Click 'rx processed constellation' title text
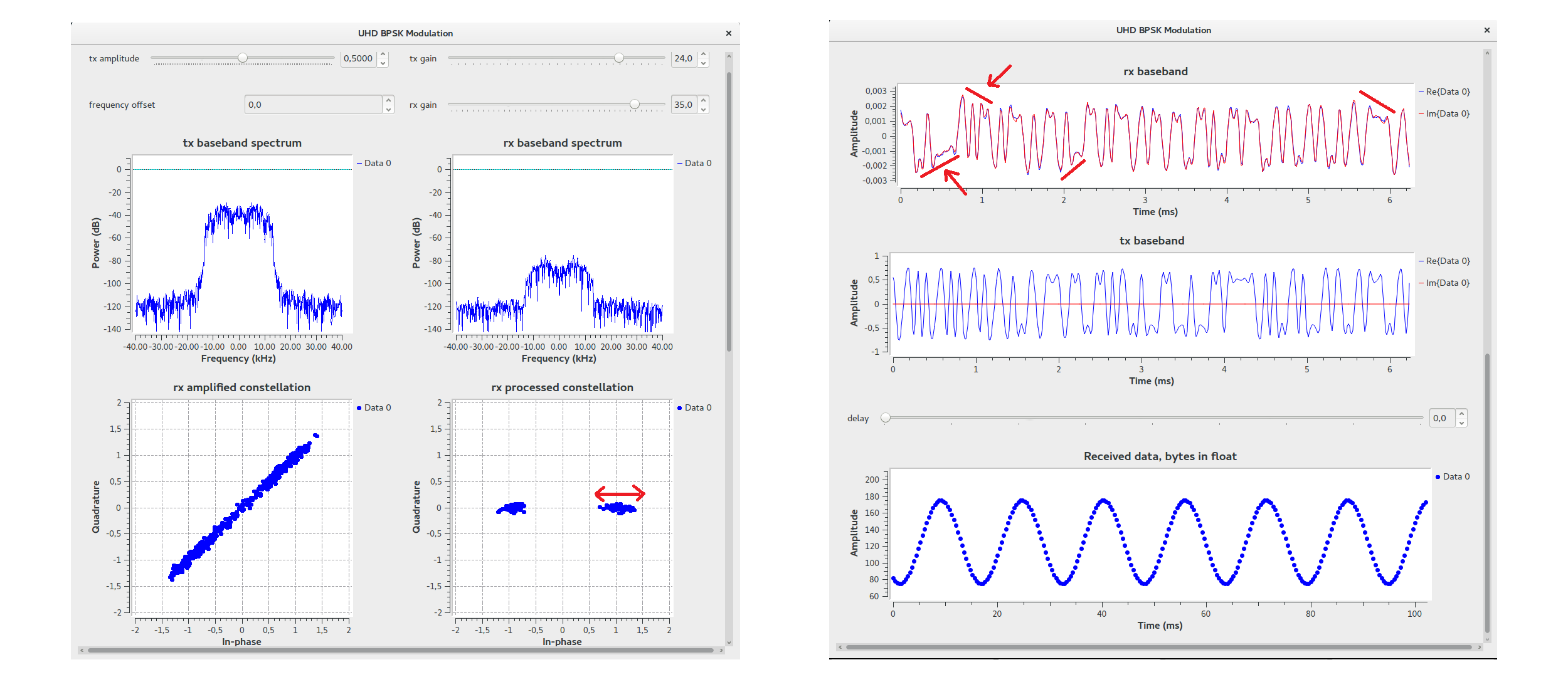The image size is (1568, 677). (x=563, y=387)
